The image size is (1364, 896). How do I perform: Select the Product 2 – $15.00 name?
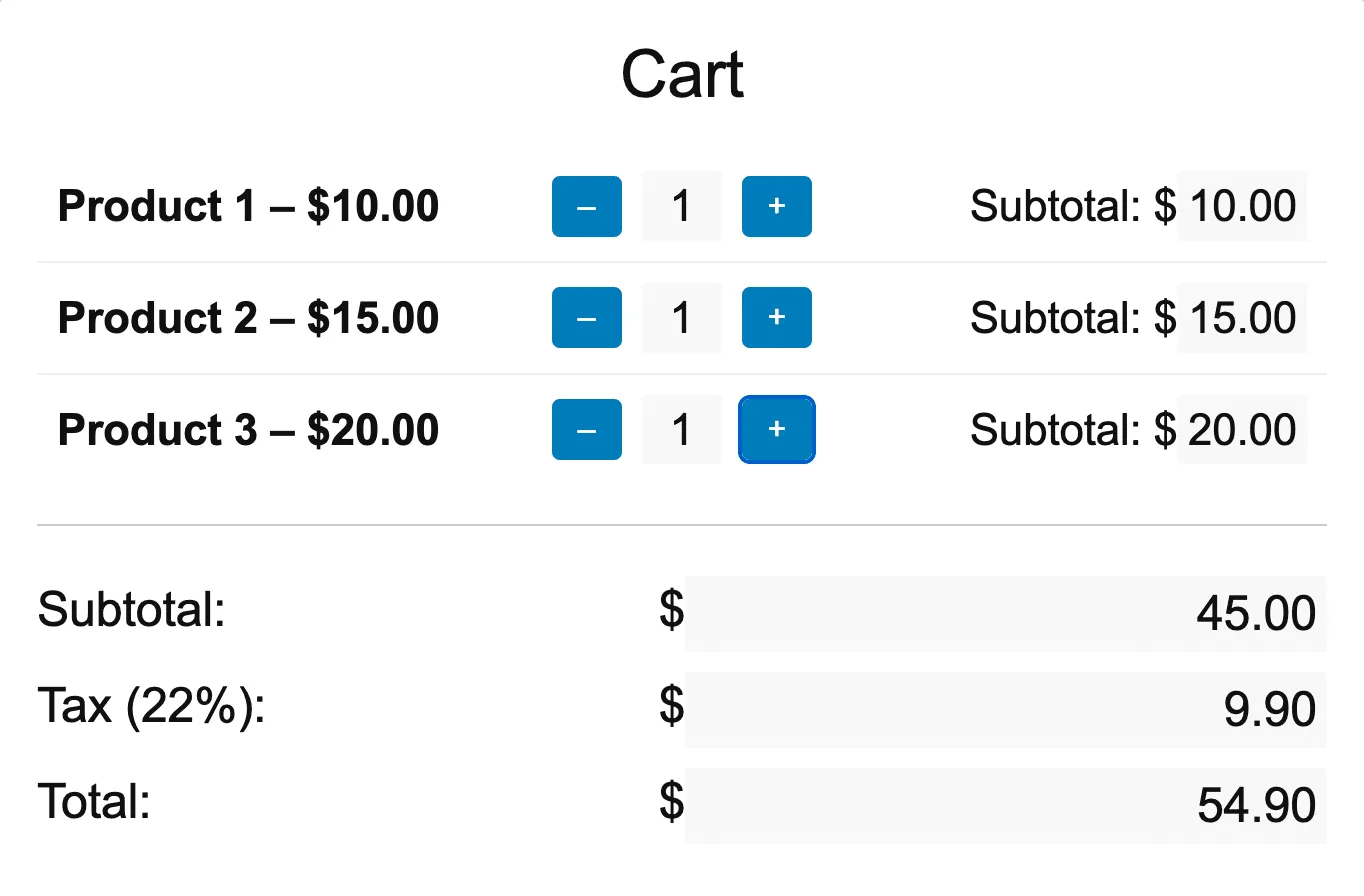[248, 318]
